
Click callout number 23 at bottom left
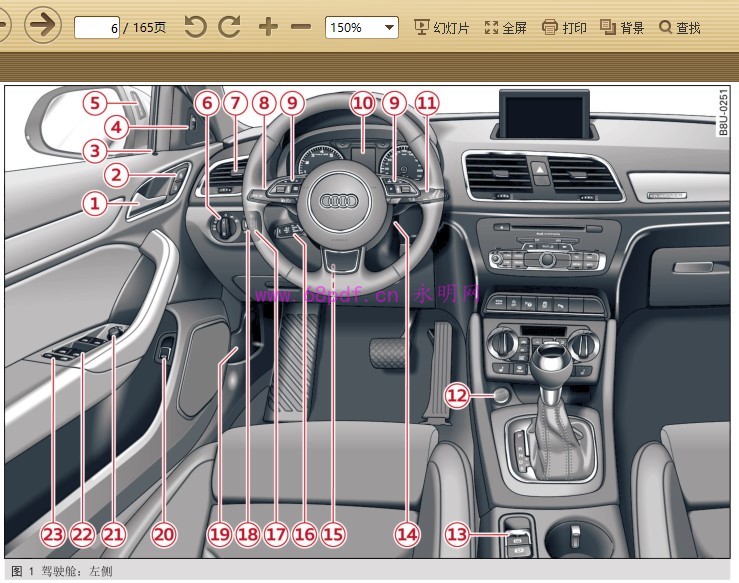pyautogui.click(x=53, y=535)
